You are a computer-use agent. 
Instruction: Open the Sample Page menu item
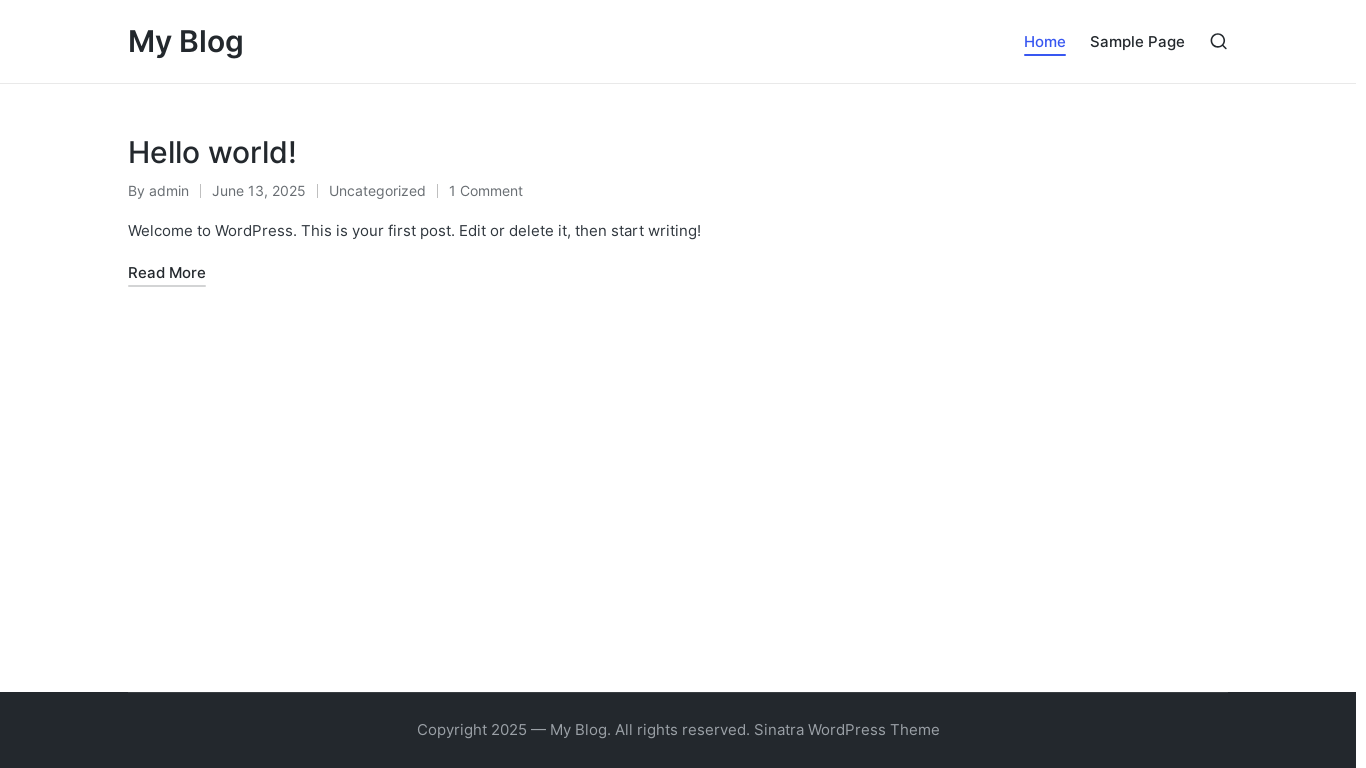click(x=1137, y=42)
